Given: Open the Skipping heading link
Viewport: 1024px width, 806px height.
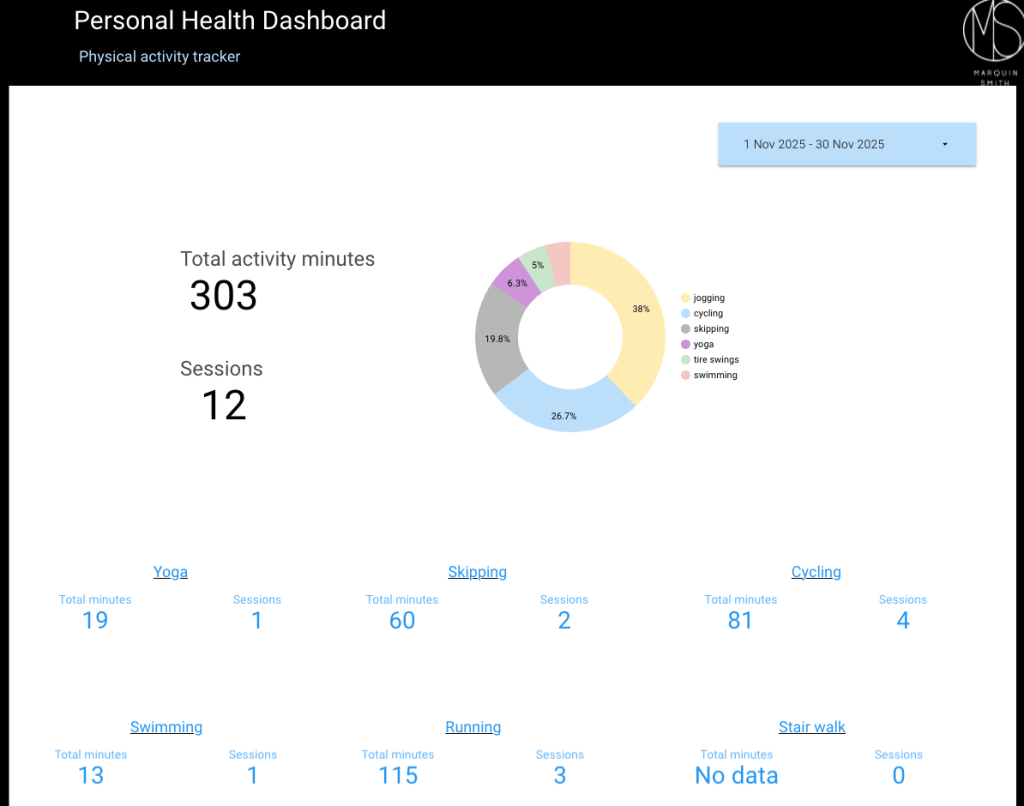Looking at the screenshot, I should (x=477, y=572).
